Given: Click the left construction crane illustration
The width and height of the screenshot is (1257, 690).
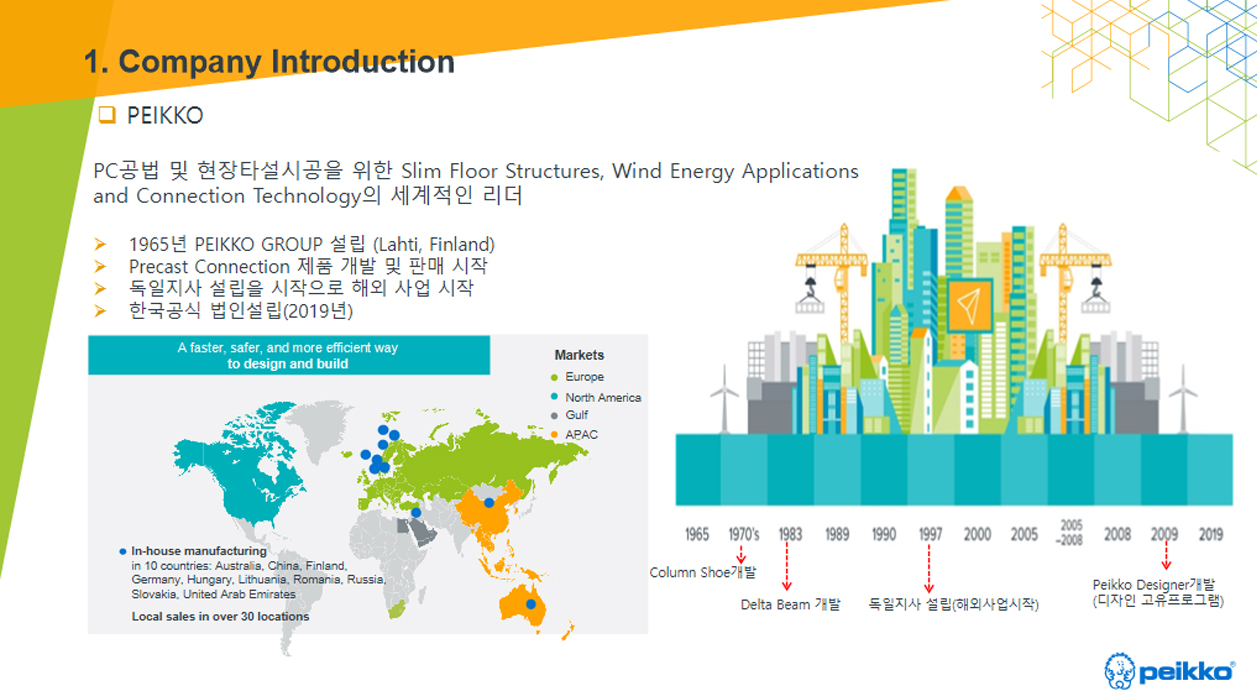Looking at the screenshot, I should [x=826, y=268].
